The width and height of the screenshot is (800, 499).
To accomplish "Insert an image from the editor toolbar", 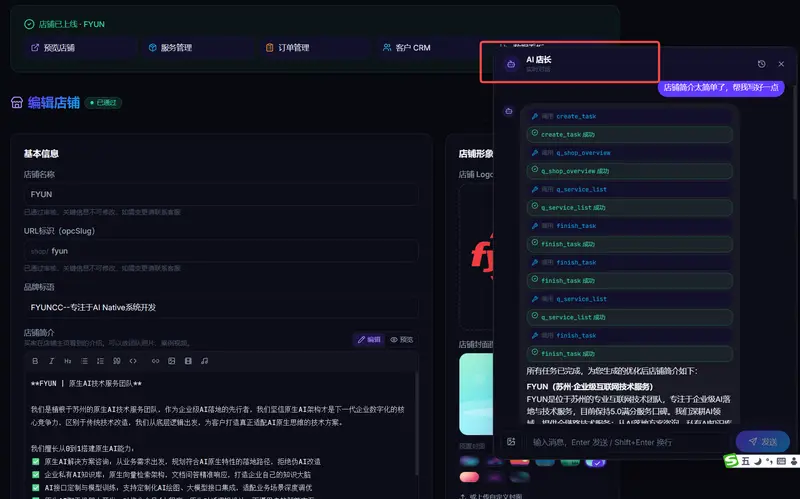I will (x=172, y=361).
